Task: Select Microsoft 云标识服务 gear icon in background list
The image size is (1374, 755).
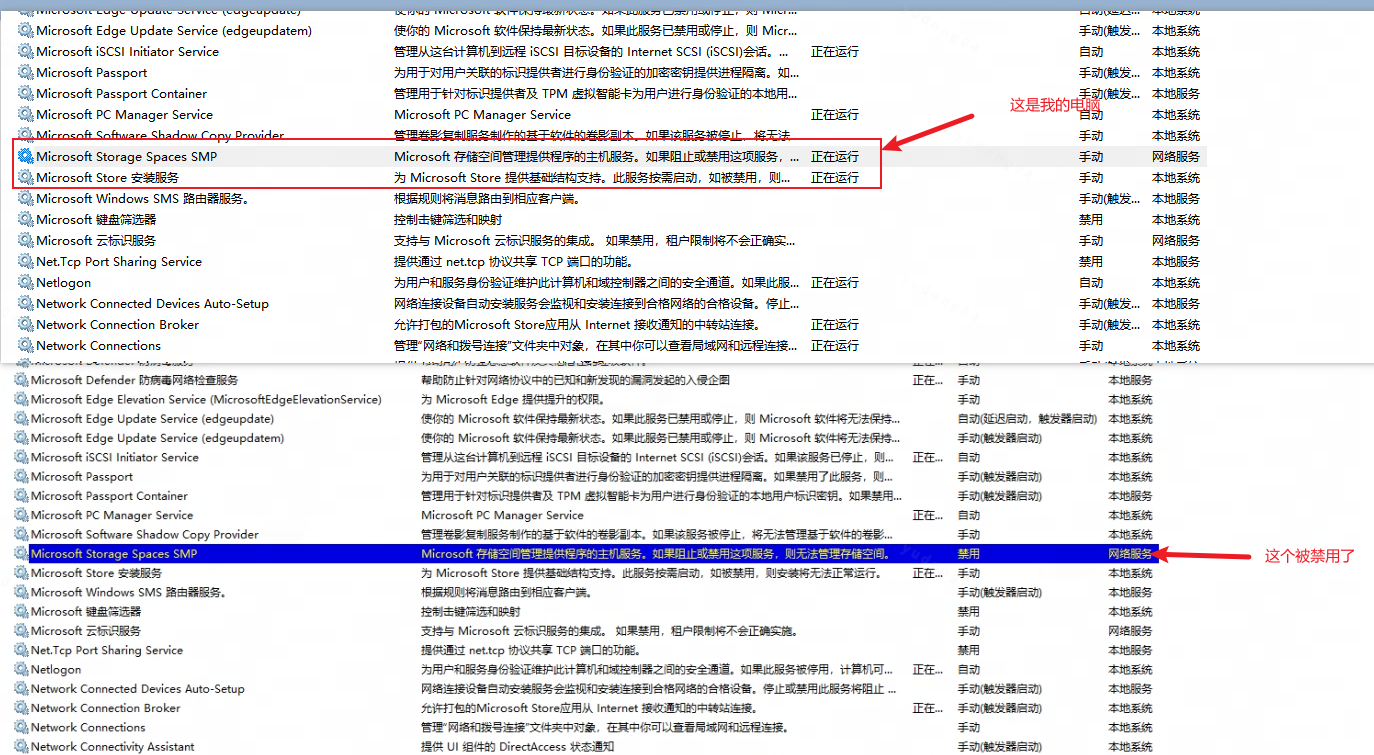Action: click(x=22, y=631)
